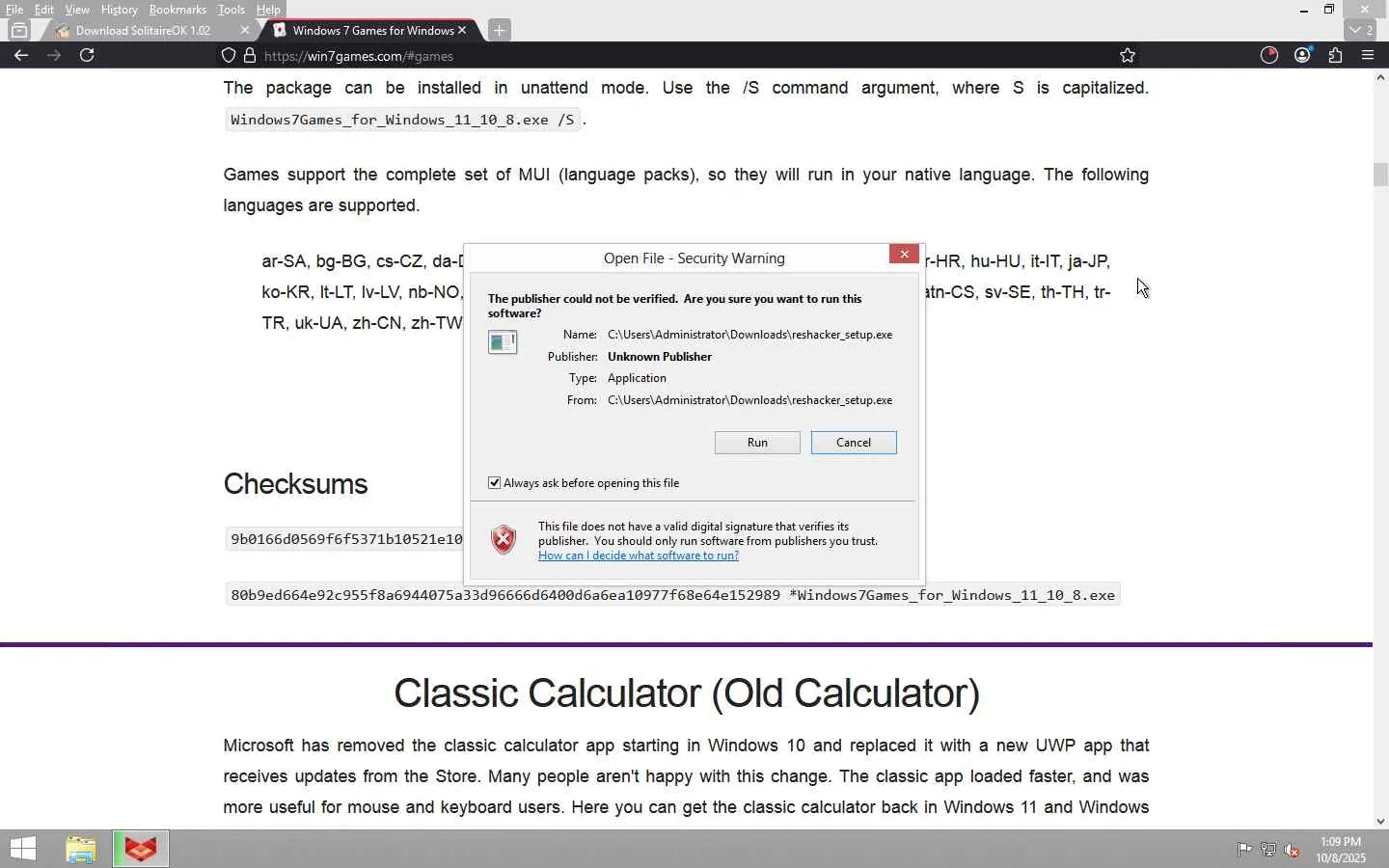Click Run to launch reshacker_setup.exe

tap(757, 443)
